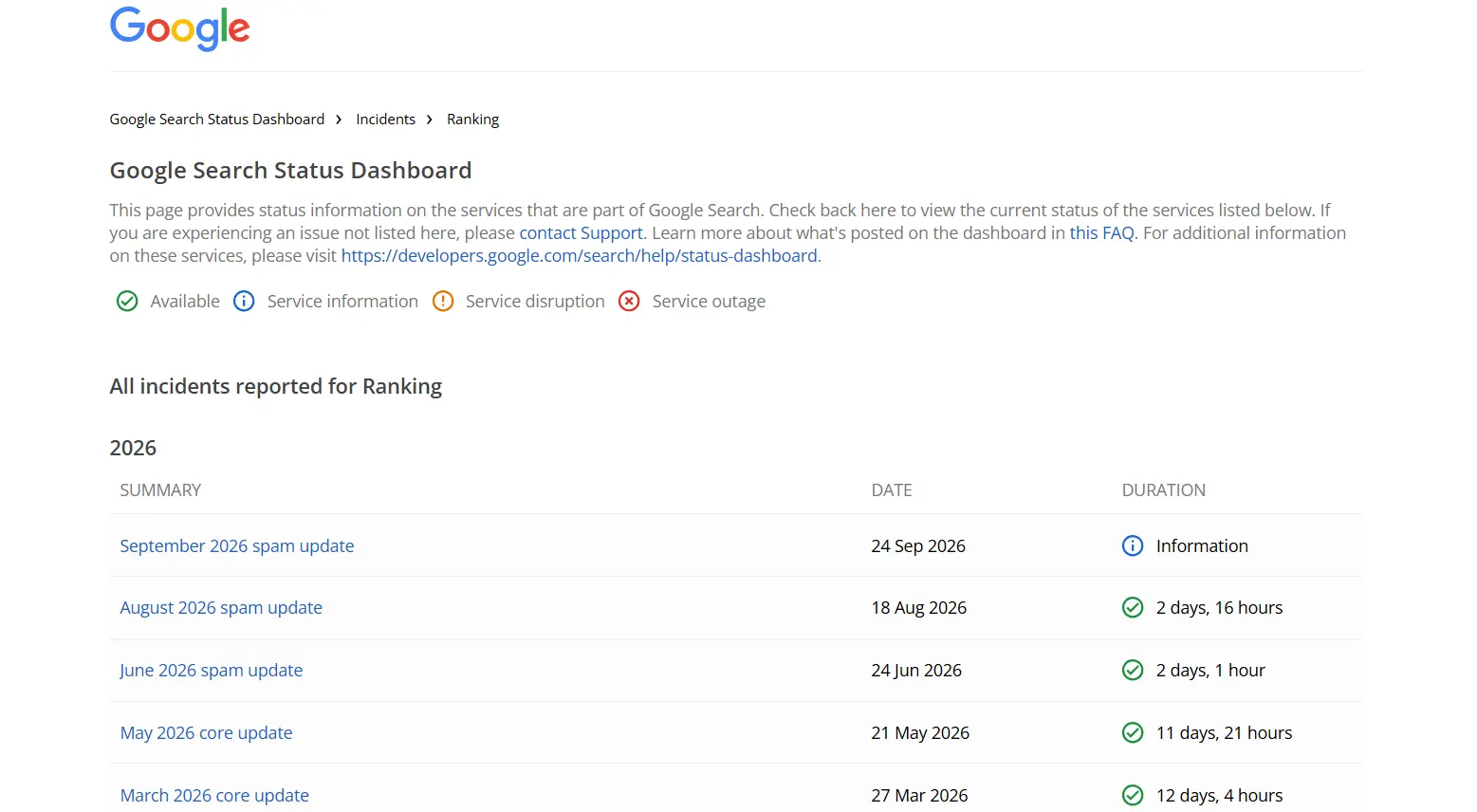Click the date 21 May 2026
This screenshot has width=1477, height=812.
pos(920,732)
